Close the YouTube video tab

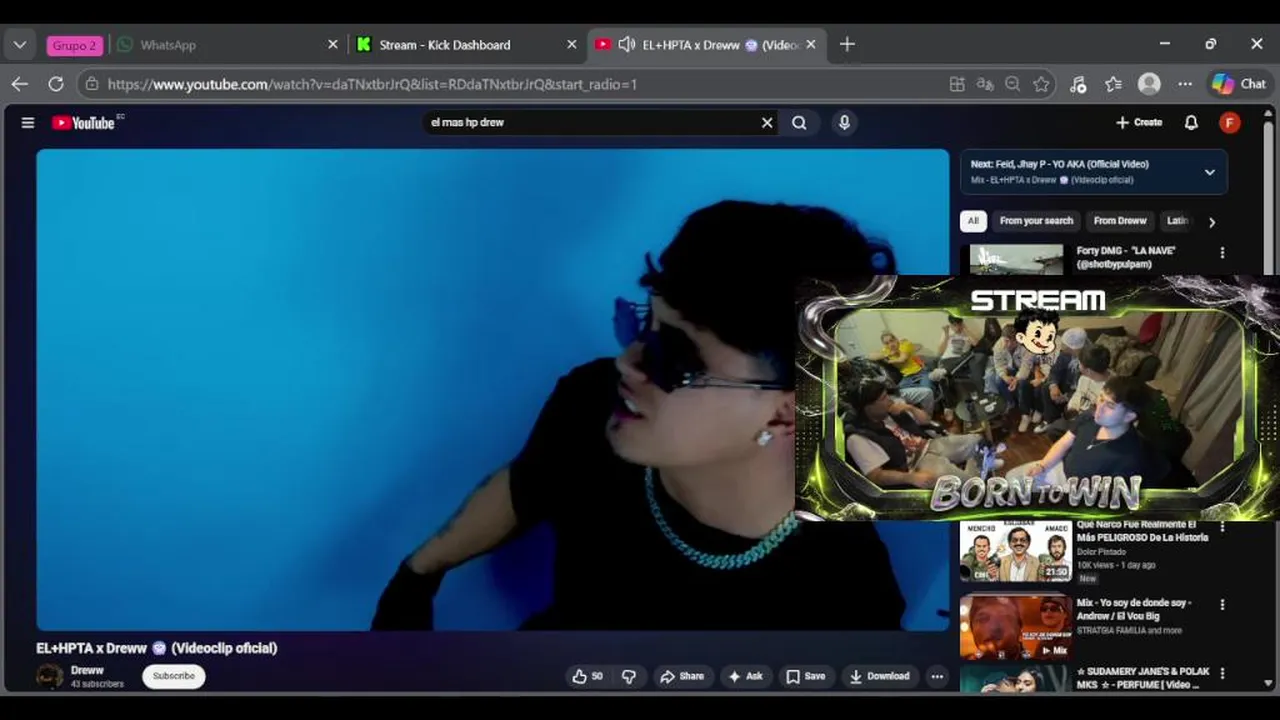pyautogui.click(x=811, y=45)
